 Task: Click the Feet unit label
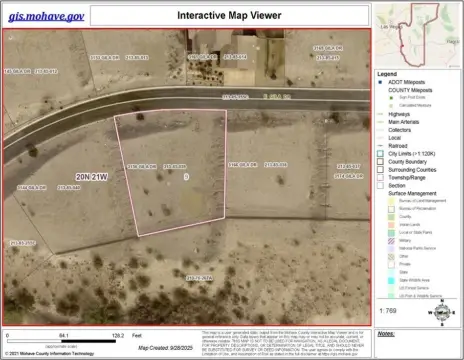137,335
